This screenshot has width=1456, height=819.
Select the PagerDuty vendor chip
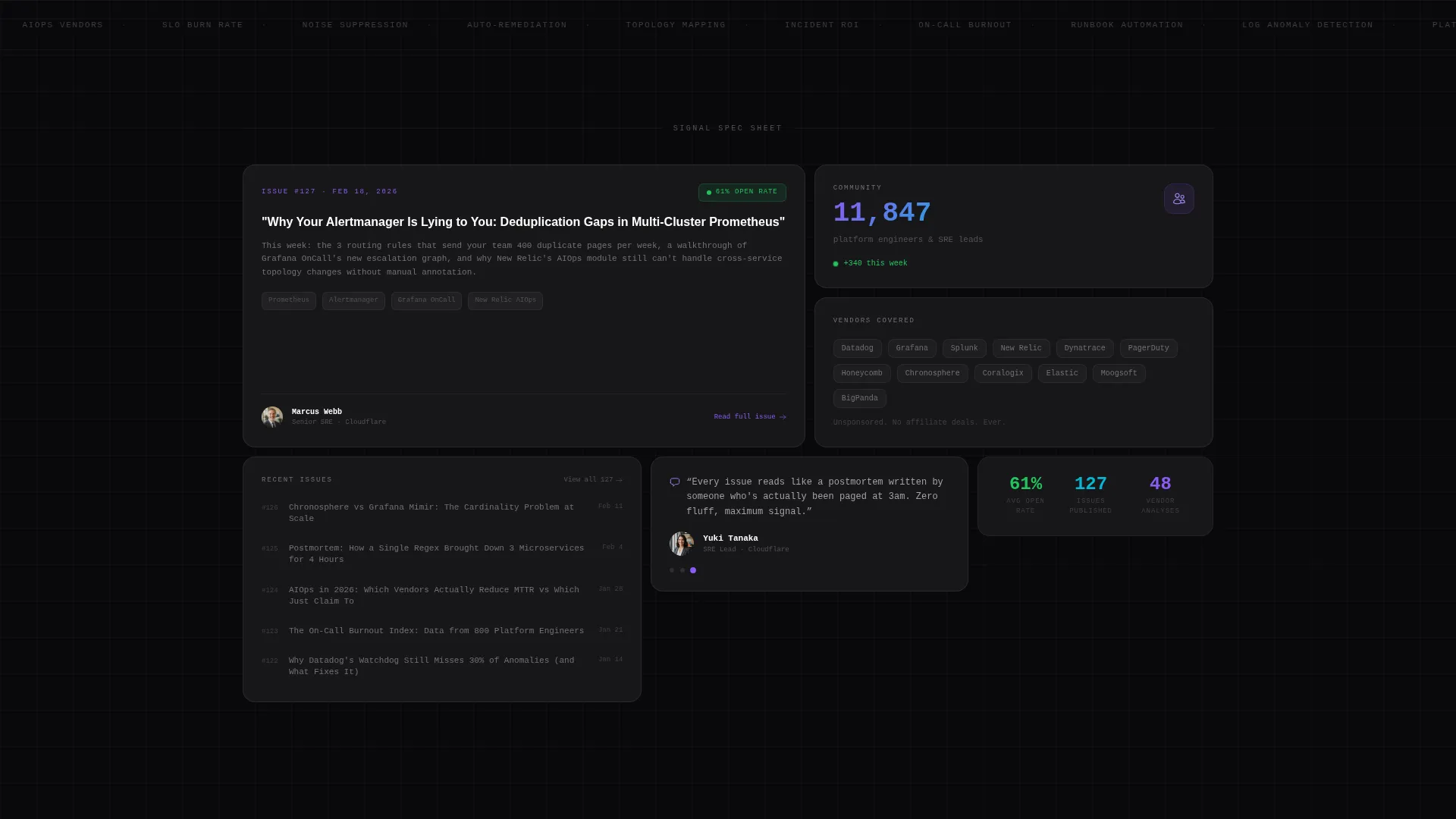pyautogui.click(x=1149, y=349)
